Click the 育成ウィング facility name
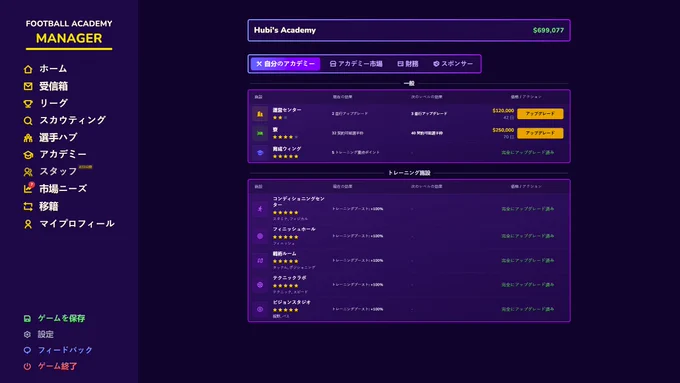The height and width of the screenshot is (383, 680). point(287,149)
